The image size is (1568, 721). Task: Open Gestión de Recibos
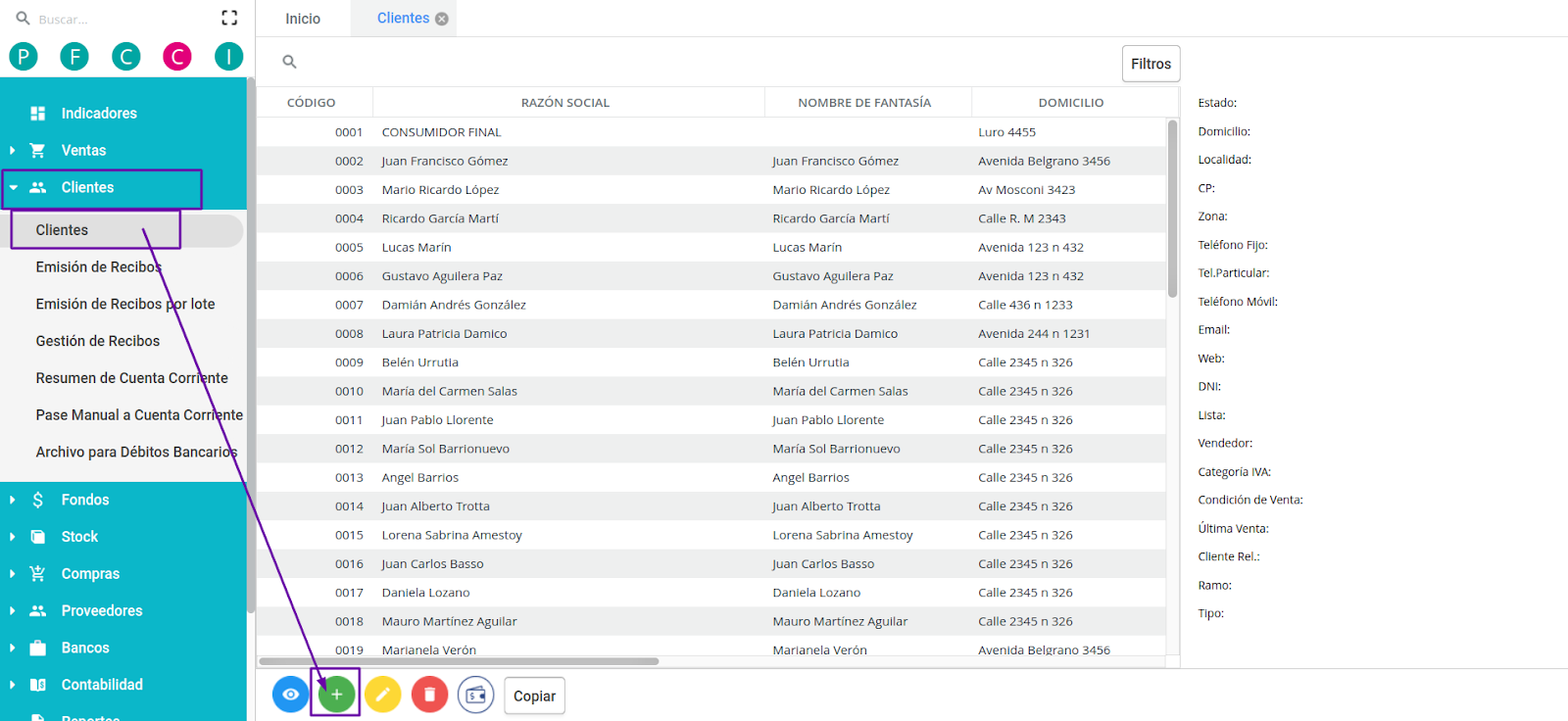(98, 342)
